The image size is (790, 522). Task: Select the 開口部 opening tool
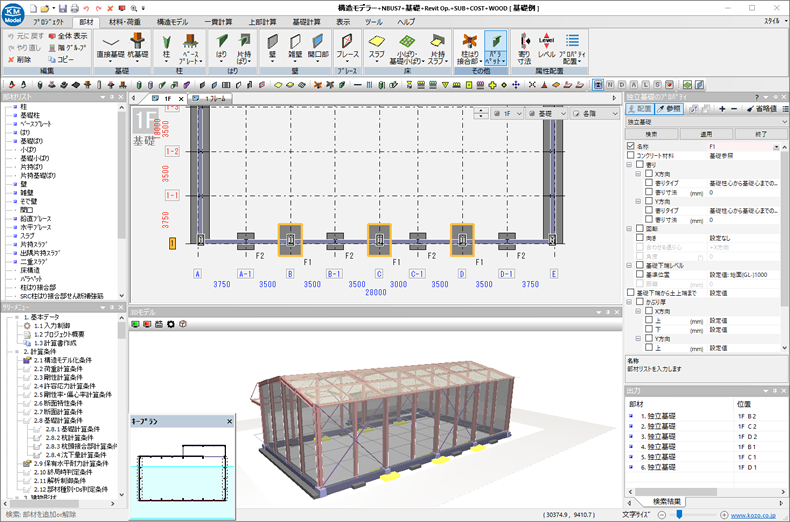pos(318,48)
